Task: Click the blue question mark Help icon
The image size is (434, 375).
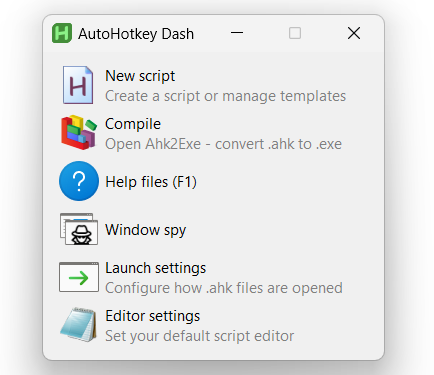Action: [79, 181]
